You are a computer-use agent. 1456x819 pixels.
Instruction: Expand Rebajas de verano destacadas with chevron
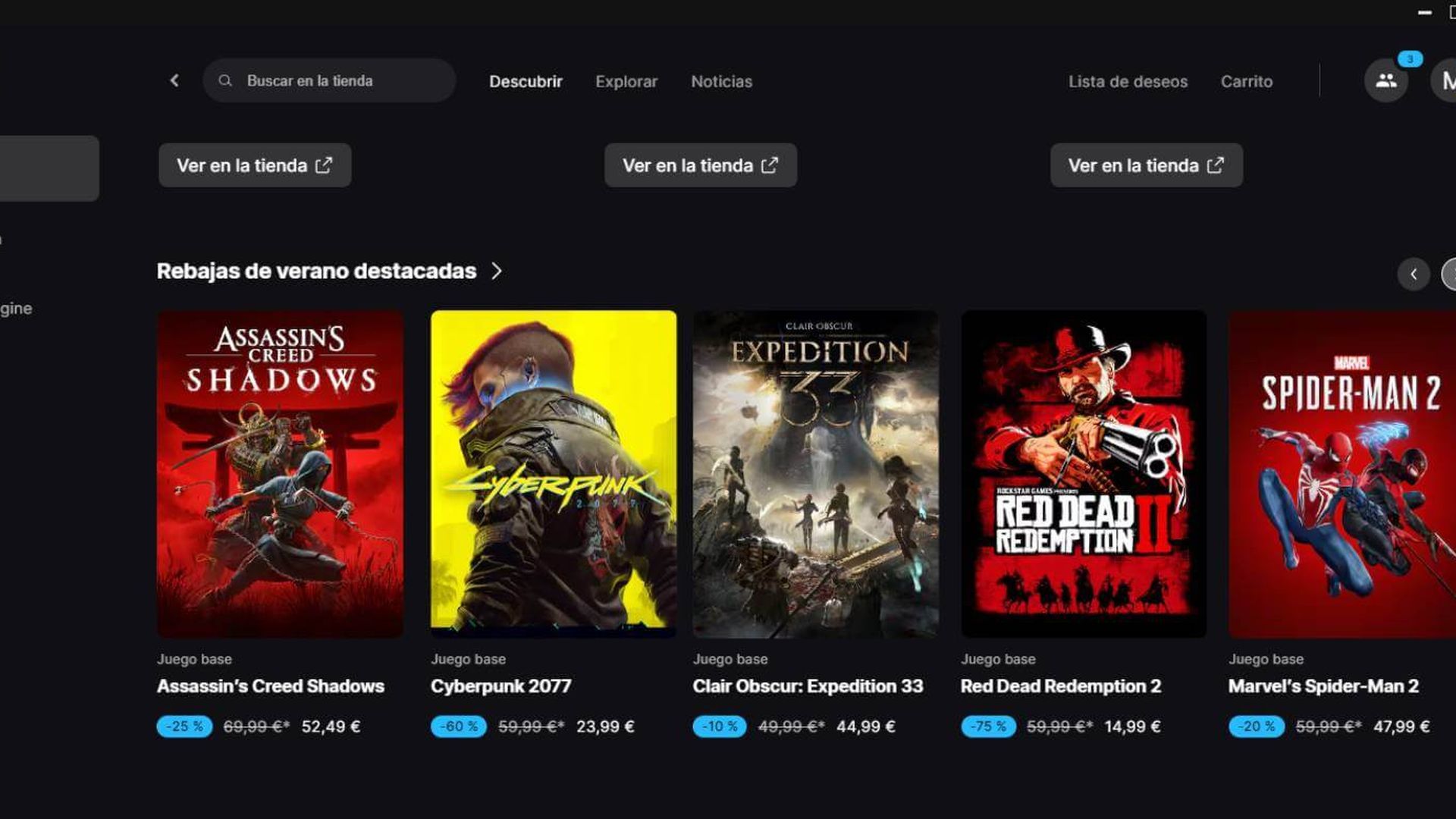pos(497,271)
